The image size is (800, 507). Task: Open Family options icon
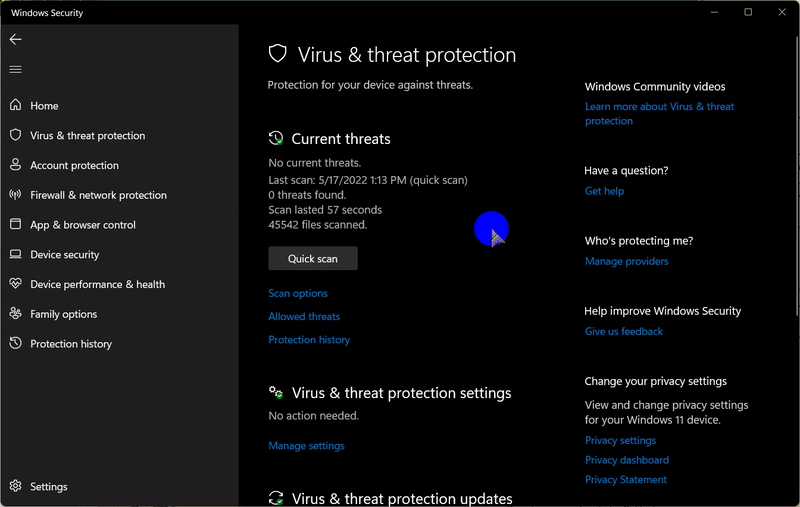pyautogui.click(x=15, y=314)
